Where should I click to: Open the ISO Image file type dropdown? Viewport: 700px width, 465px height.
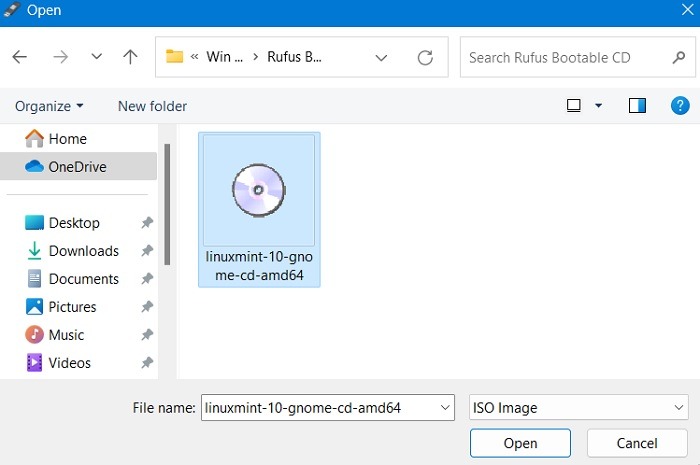point(579,407)
